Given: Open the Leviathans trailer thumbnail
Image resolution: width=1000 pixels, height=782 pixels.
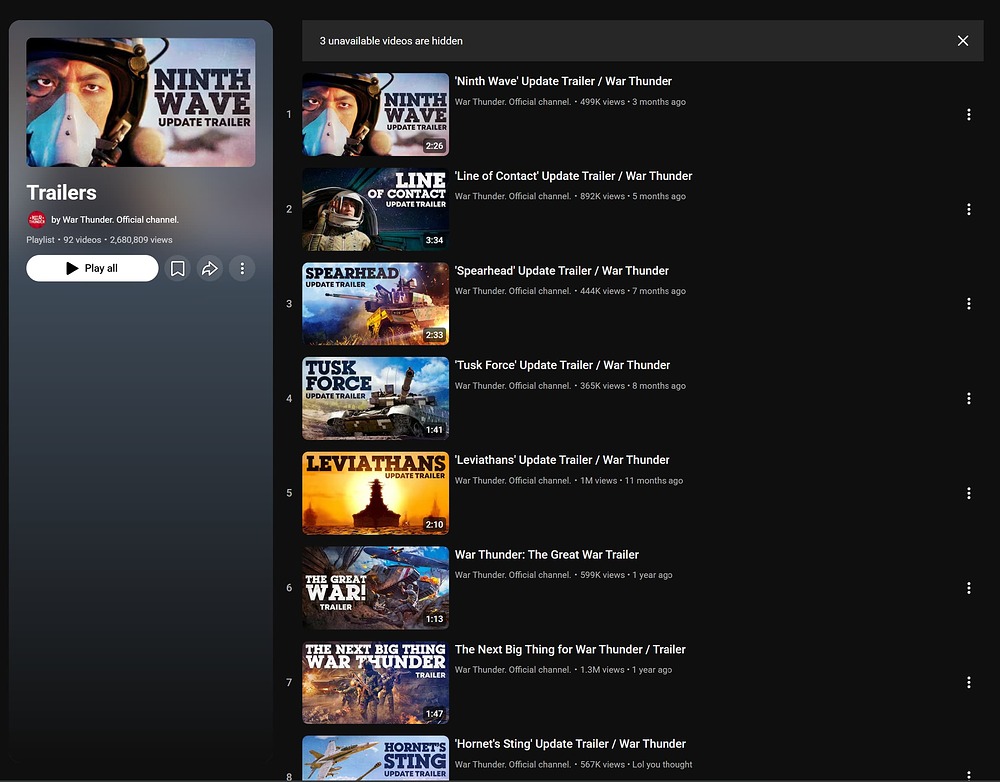Looking at the screenshot, I should click(375, 493).
